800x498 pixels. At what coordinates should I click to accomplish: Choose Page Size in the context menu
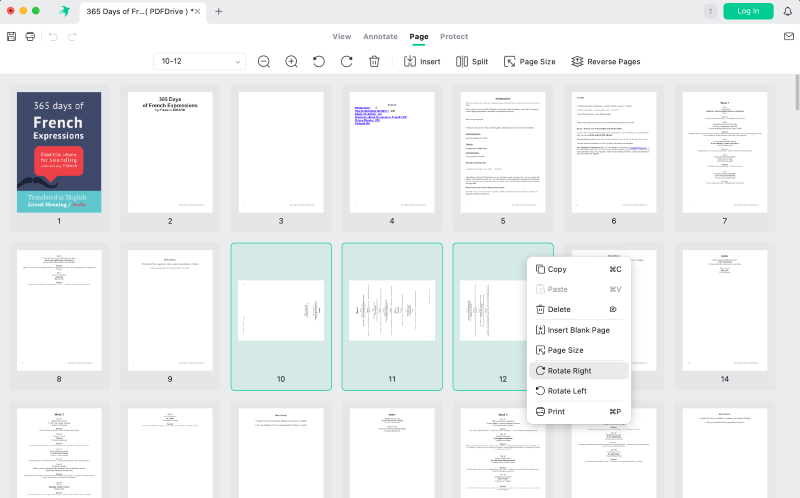coord(579,350)
